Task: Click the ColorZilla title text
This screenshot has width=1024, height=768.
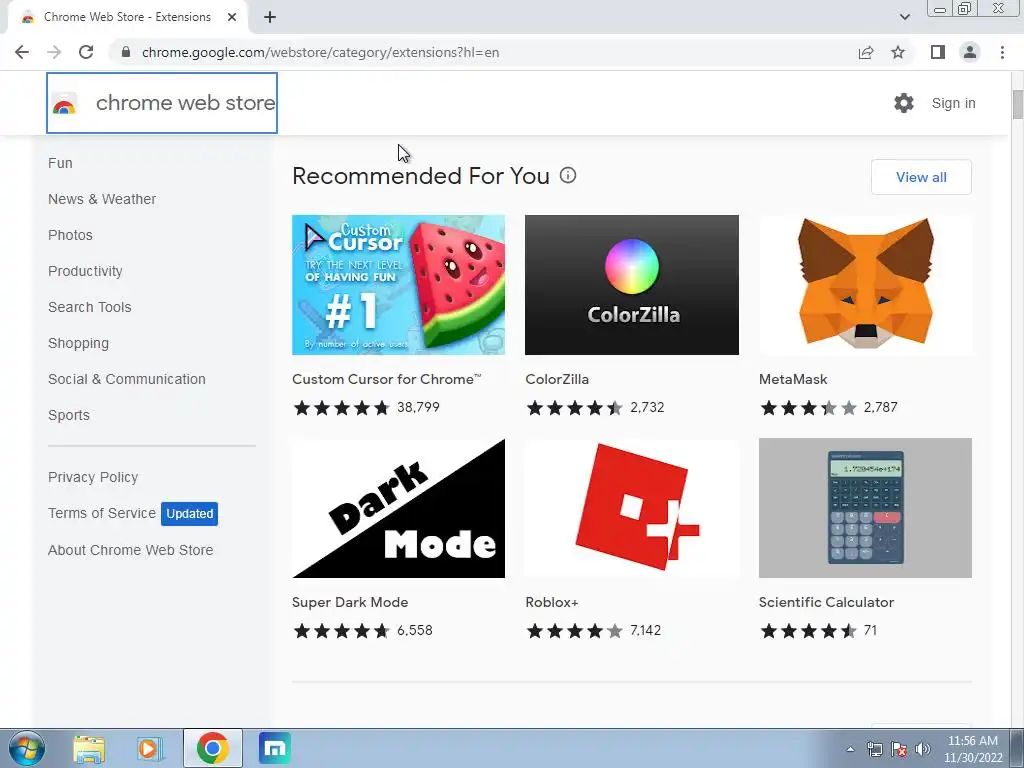Action: click(x=557, y=379)
